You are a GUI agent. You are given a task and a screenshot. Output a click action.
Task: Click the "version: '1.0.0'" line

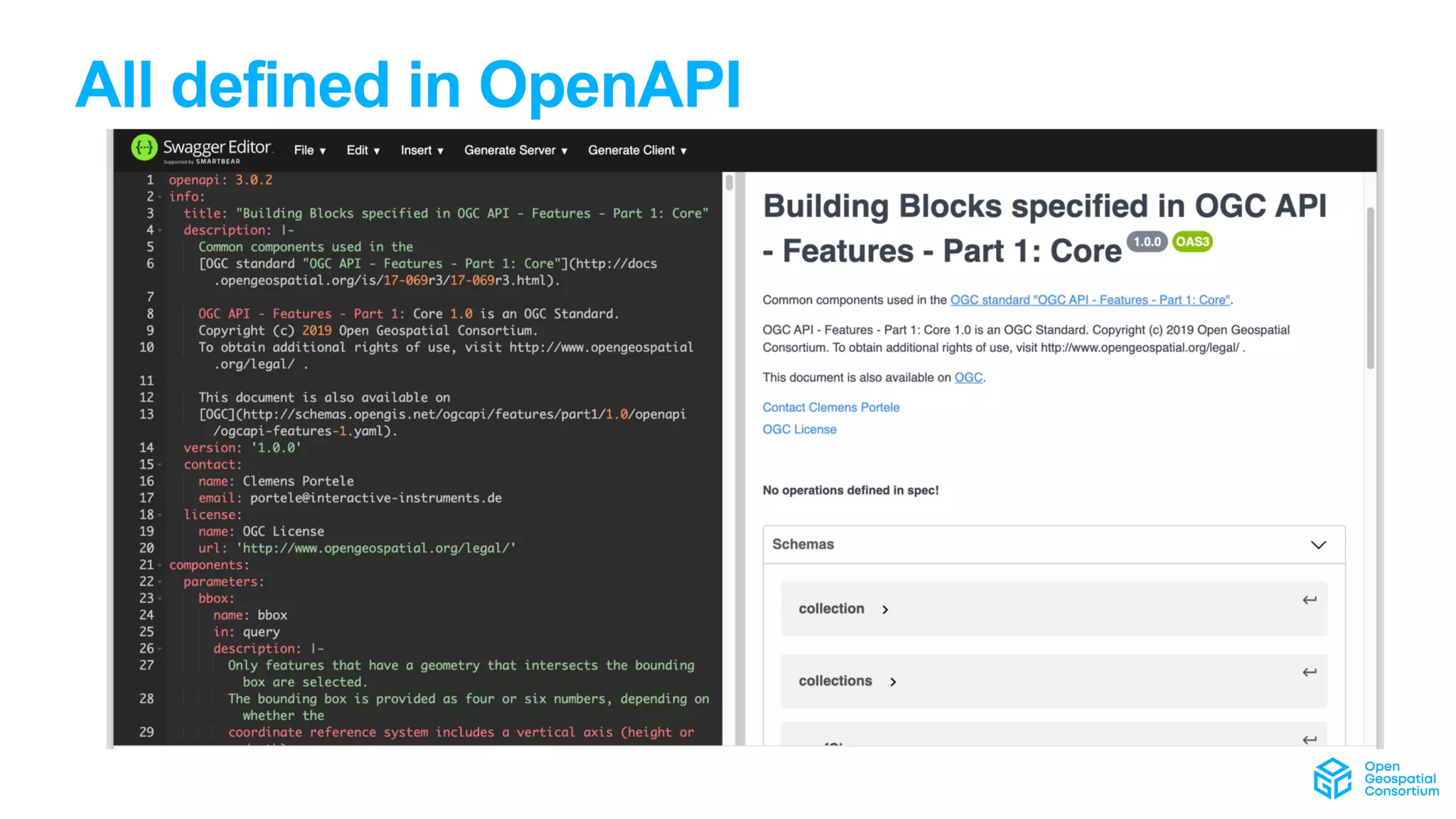pyautogui.click(x=242, y=448)
